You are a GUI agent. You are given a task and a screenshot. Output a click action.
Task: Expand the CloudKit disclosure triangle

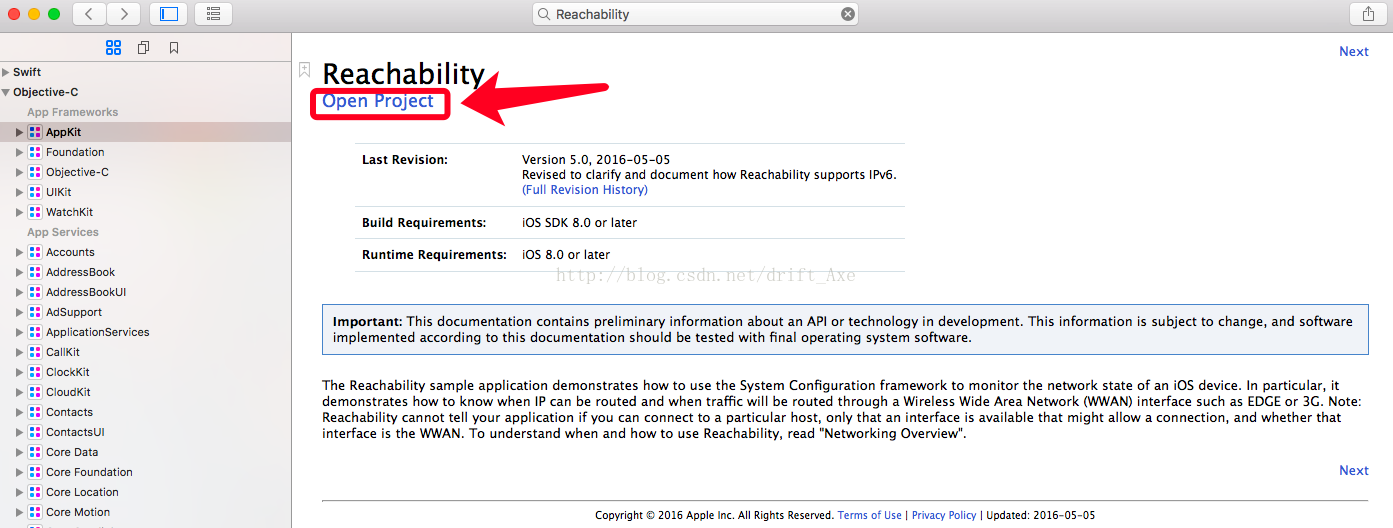(19, 392)
